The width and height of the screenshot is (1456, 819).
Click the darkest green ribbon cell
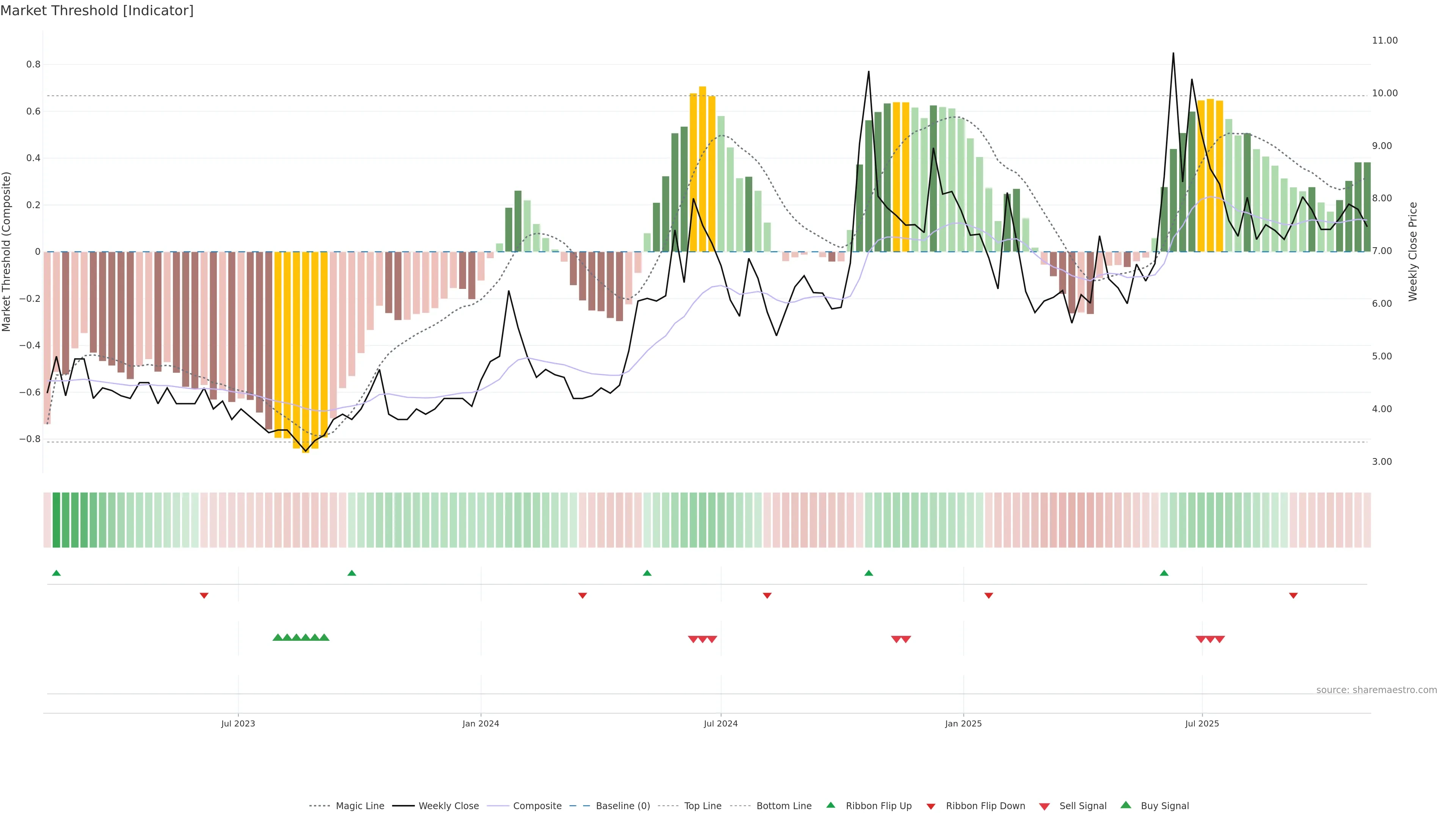(x=56, y=519)
